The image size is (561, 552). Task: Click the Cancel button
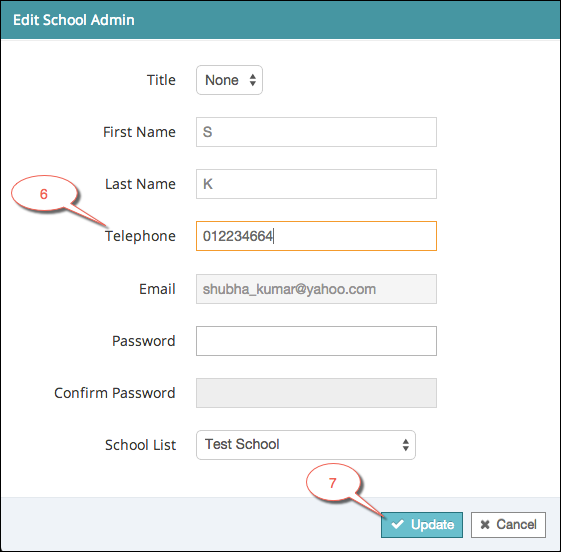click(508, 524)
